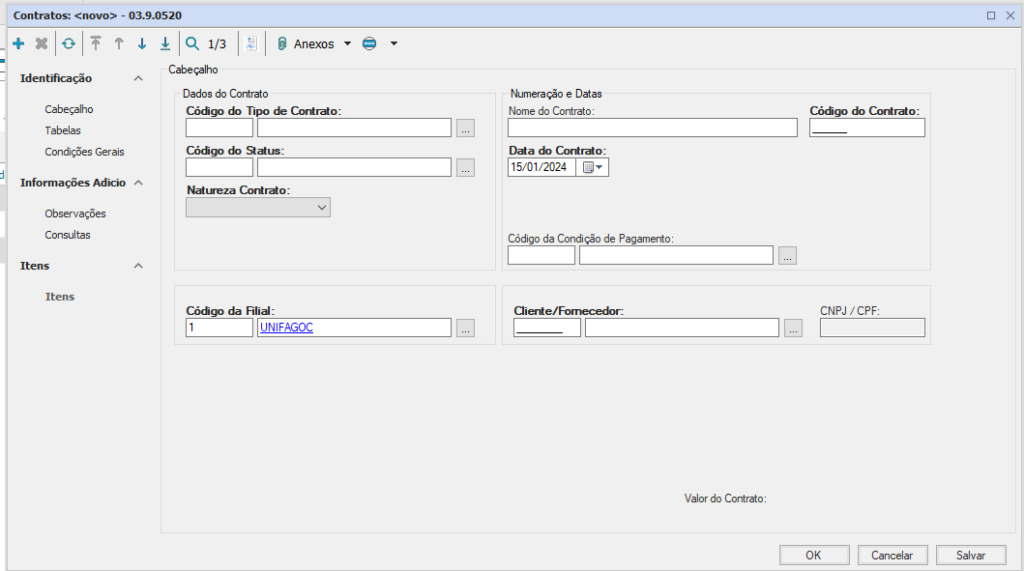The width and height of the screenshot is (1024, 571).
Task: Click the UNIFAGOC link
Action: pyautogui.click(x=286, y=328)
